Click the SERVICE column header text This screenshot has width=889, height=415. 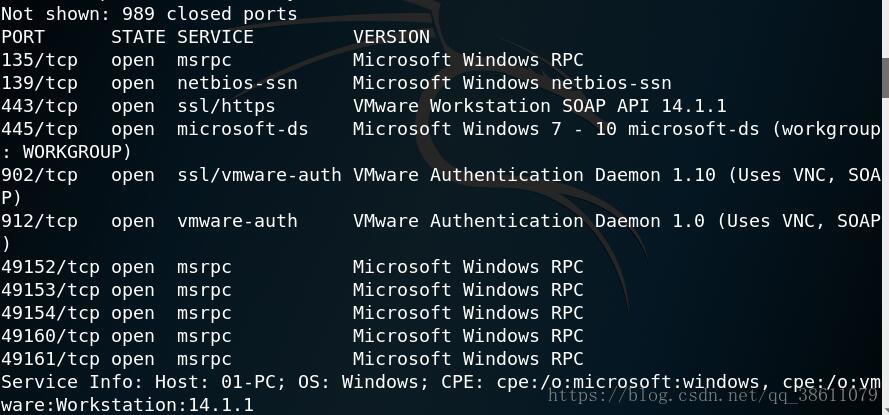pyautogui.click(x=215, y=37)
